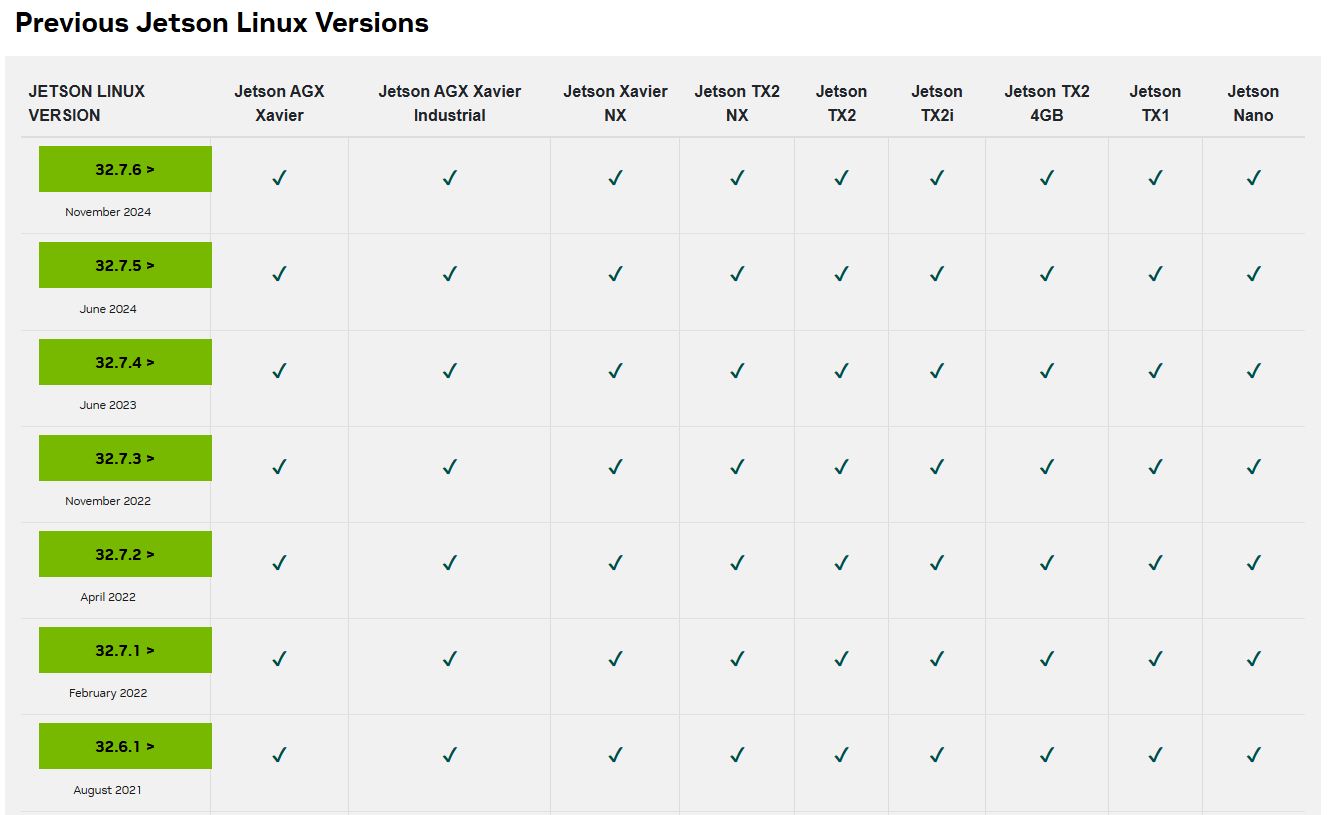
Task: Click the checkmark for 32.7.2 Jetson TX2 4GB
Action: (x=1047, y=563)
